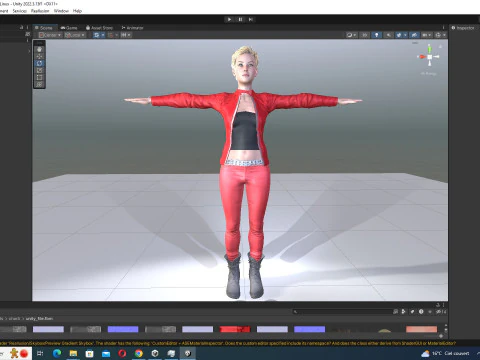Open Gizmos dropdown menu
This screenshot has height=360, width=480.
(x=440, y=35)
